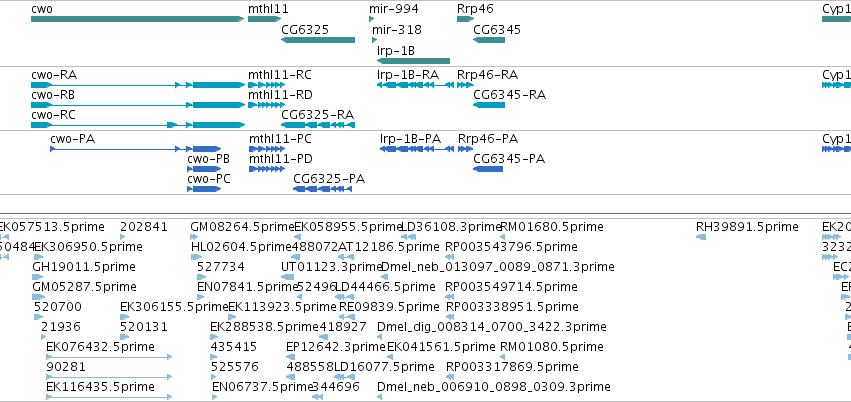Select the mthl11-RD transcript

266,105
